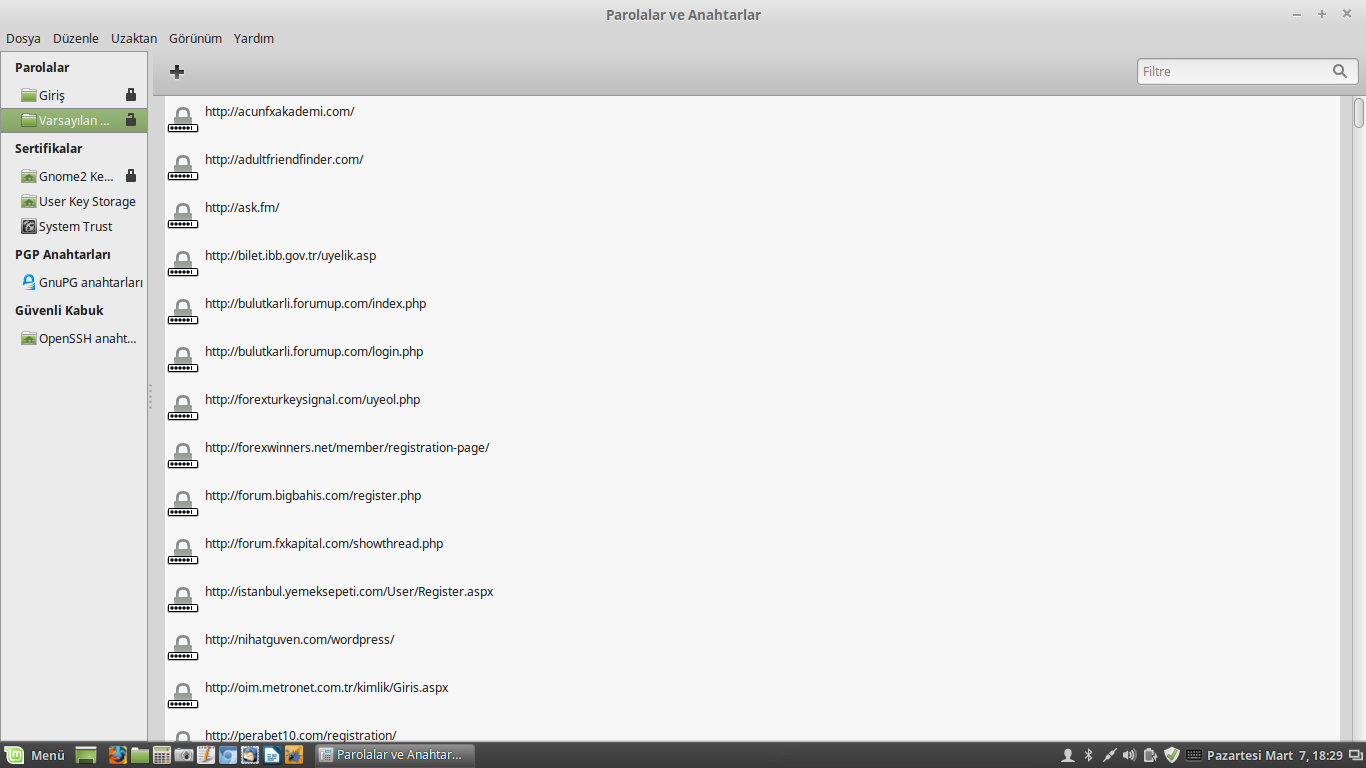Open the calculator from the taskbar

pos(161,755)
